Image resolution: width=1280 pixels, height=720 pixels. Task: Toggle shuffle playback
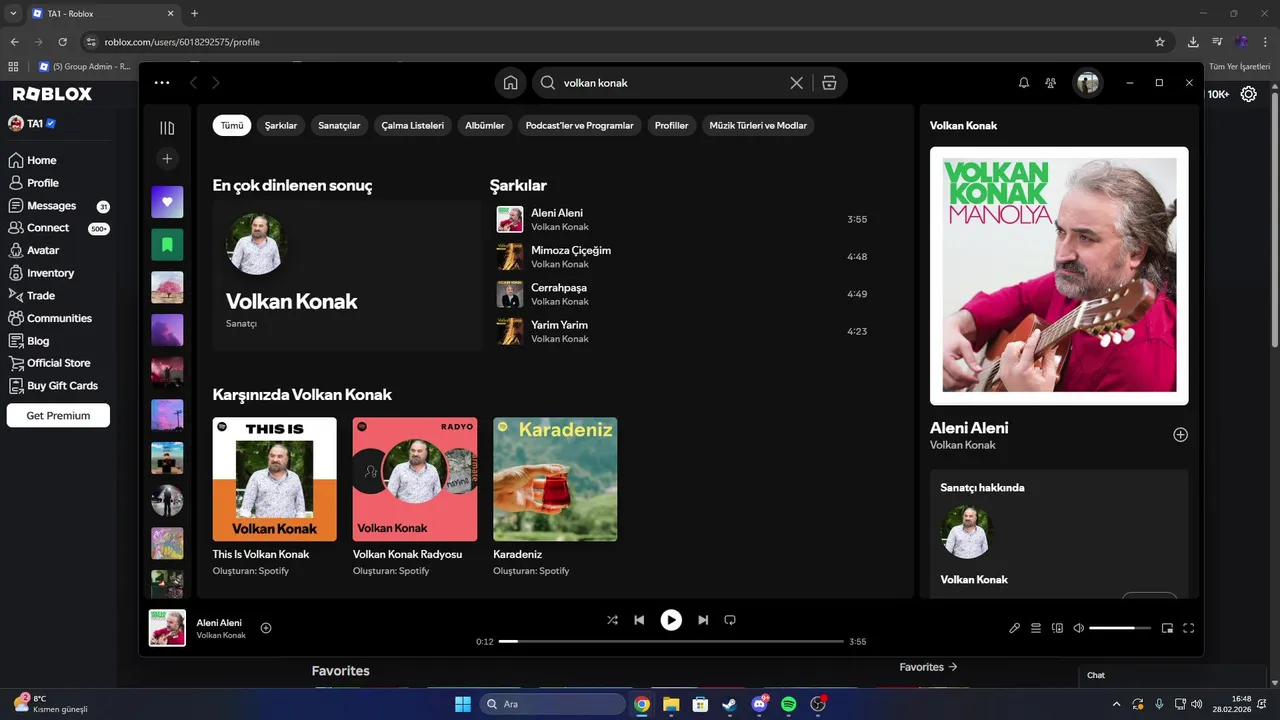point(612,620)
